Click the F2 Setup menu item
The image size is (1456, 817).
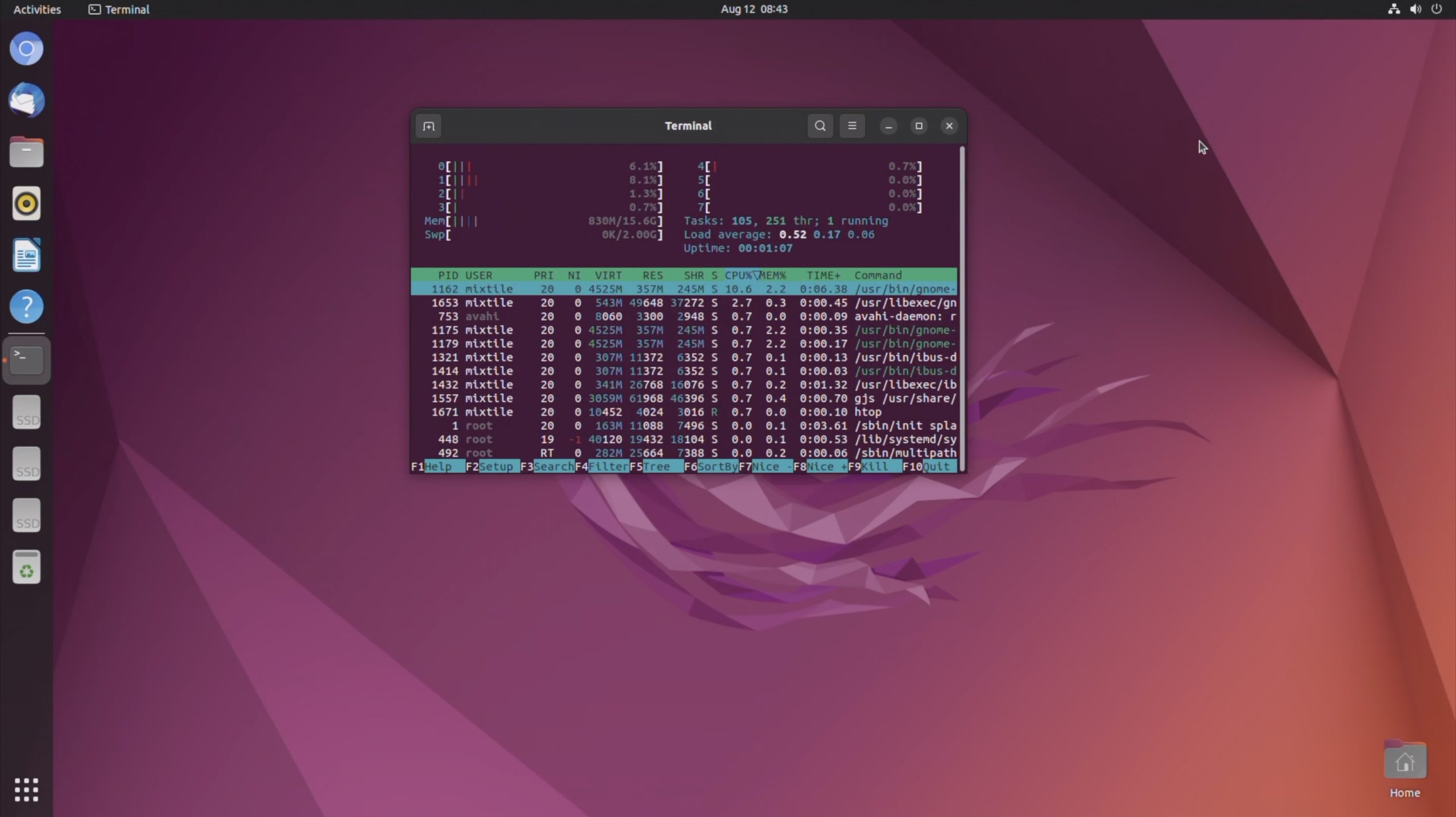point(495,467)
